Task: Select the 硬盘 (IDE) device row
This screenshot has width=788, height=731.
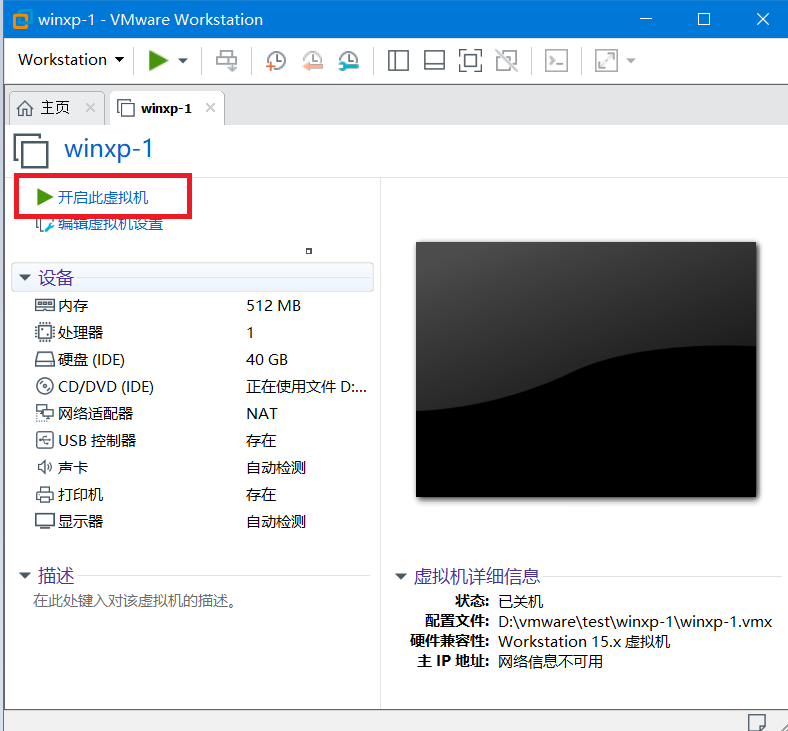Action: click(x=201, y=360)
